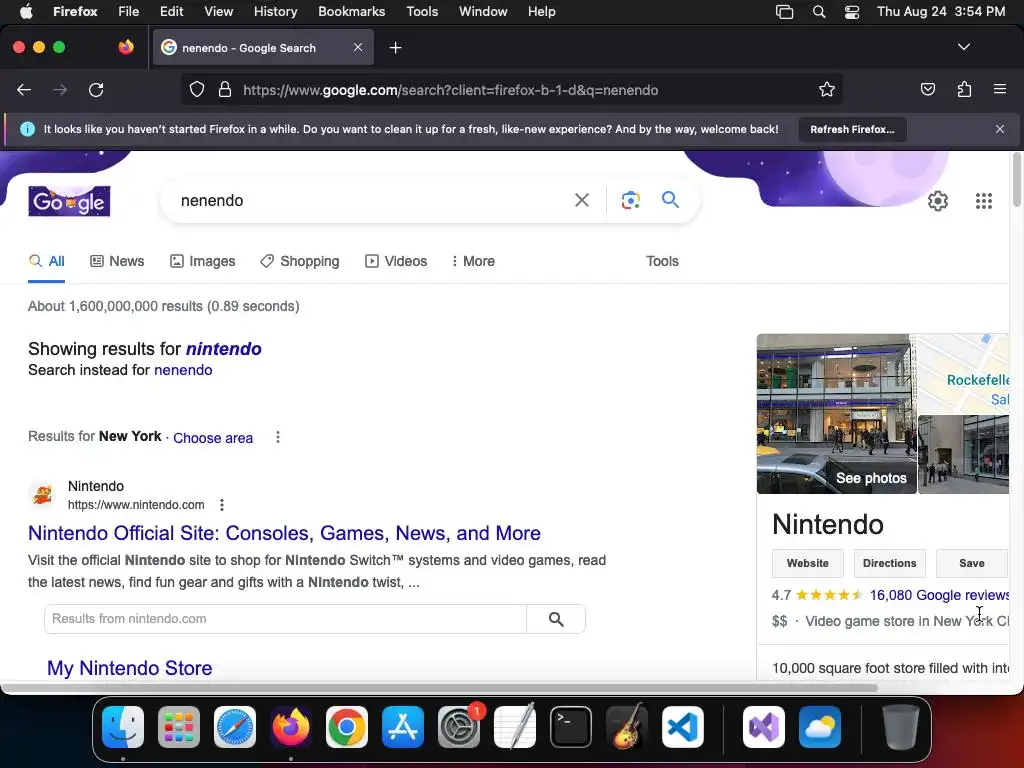Open Google Chrome from the dock
Screen dimensions: 1024x768
click(347, 727)
